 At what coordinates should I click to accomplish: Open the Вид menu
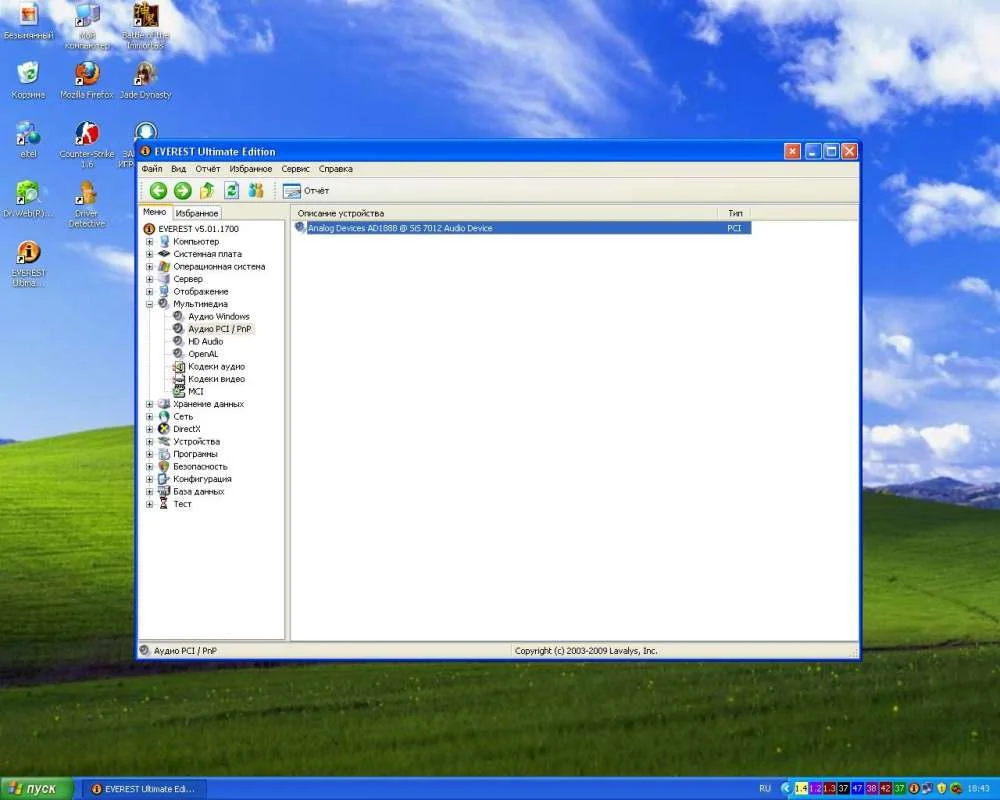[x=179, y=169]
